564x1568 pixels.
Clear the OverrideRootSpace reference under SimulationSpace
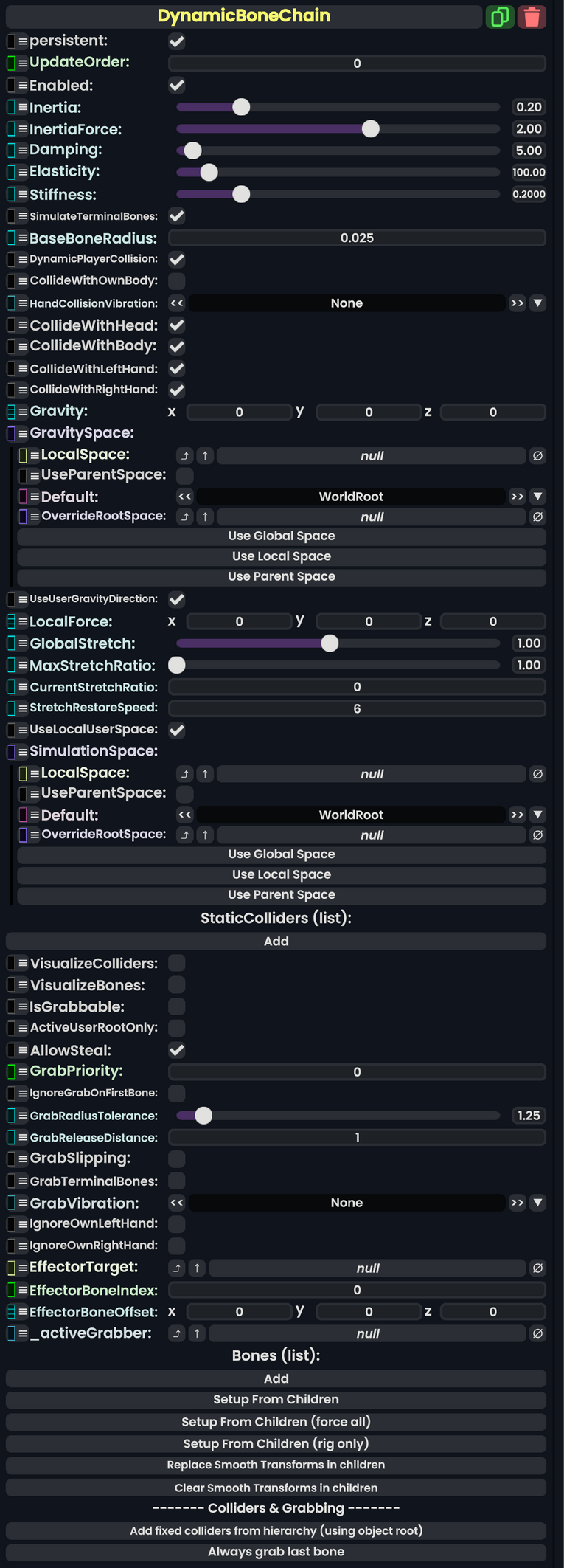tap(537, 835)
